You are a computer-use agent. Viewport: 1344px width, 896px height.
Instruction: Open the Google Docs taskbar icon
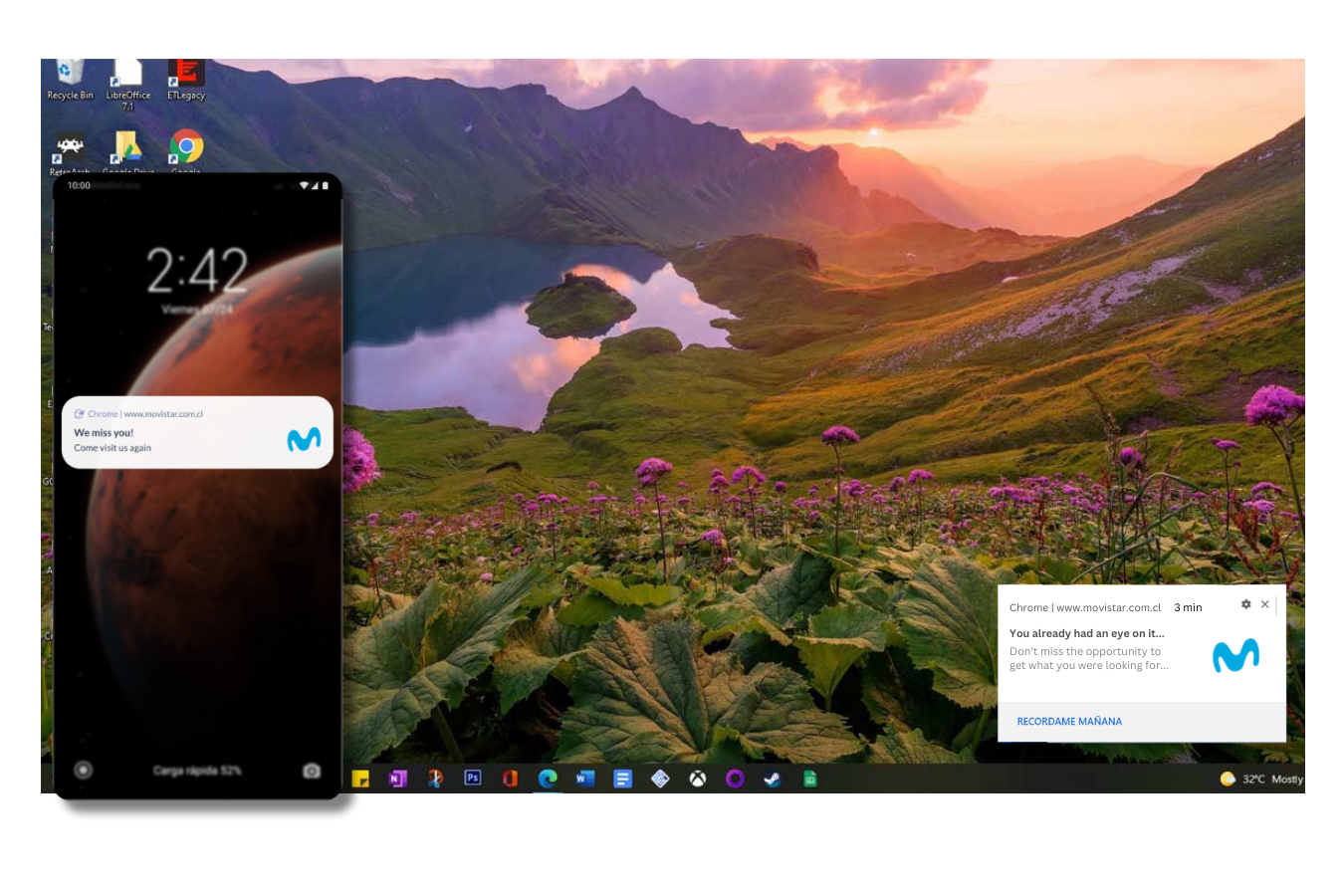click(x=622, y=779)
